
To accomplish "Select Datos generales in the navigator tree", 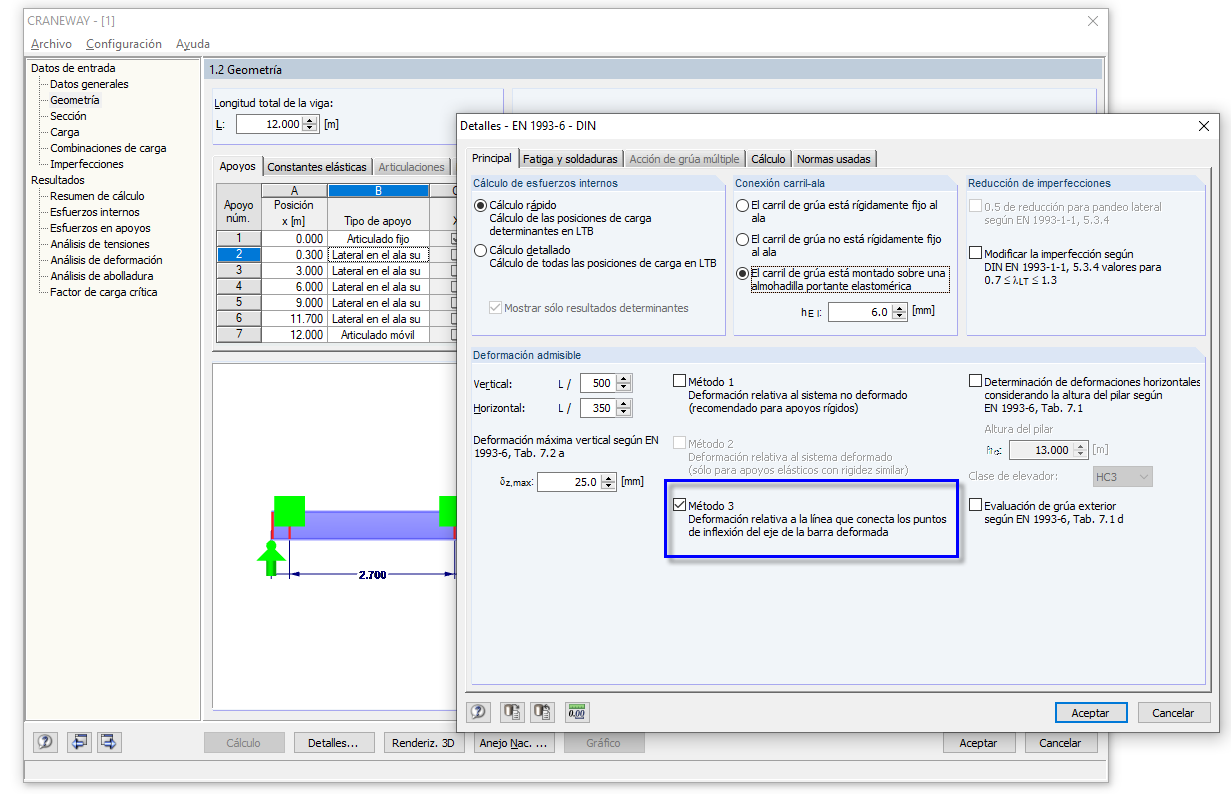I will [89, 84].
